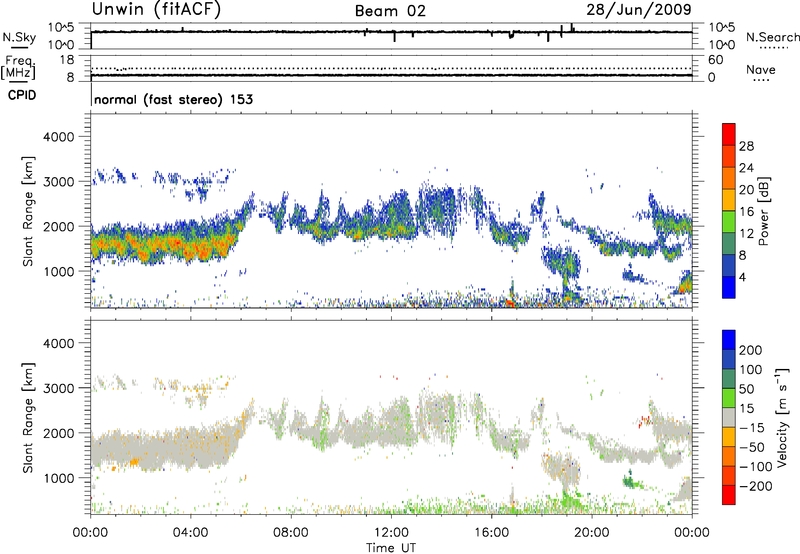Select the gray −15 to 15 Velocity segment

(x=729, y=418)
